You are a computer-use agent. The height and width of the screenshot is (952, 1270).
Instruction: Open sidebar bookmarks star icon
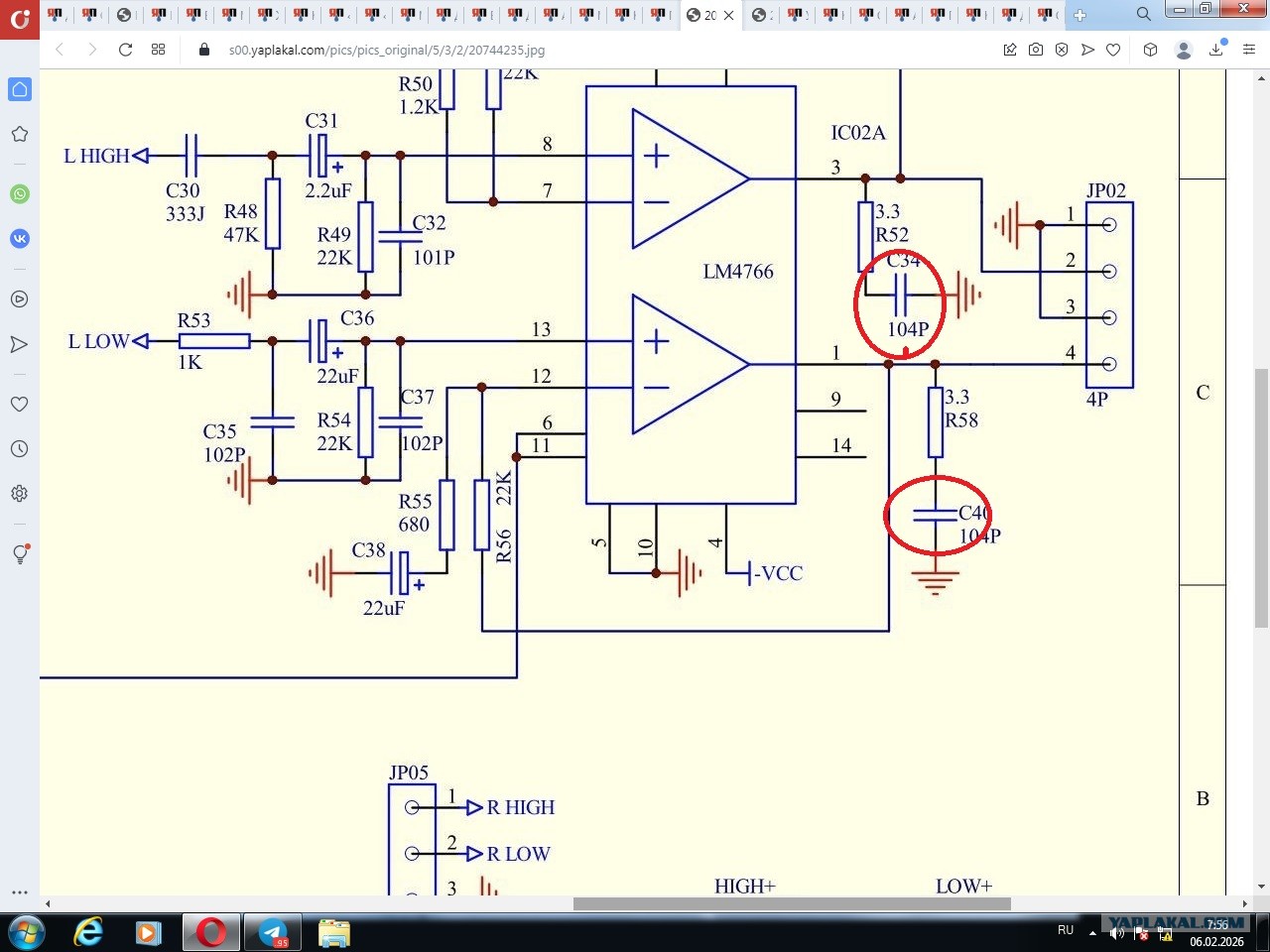coord(20,134)
